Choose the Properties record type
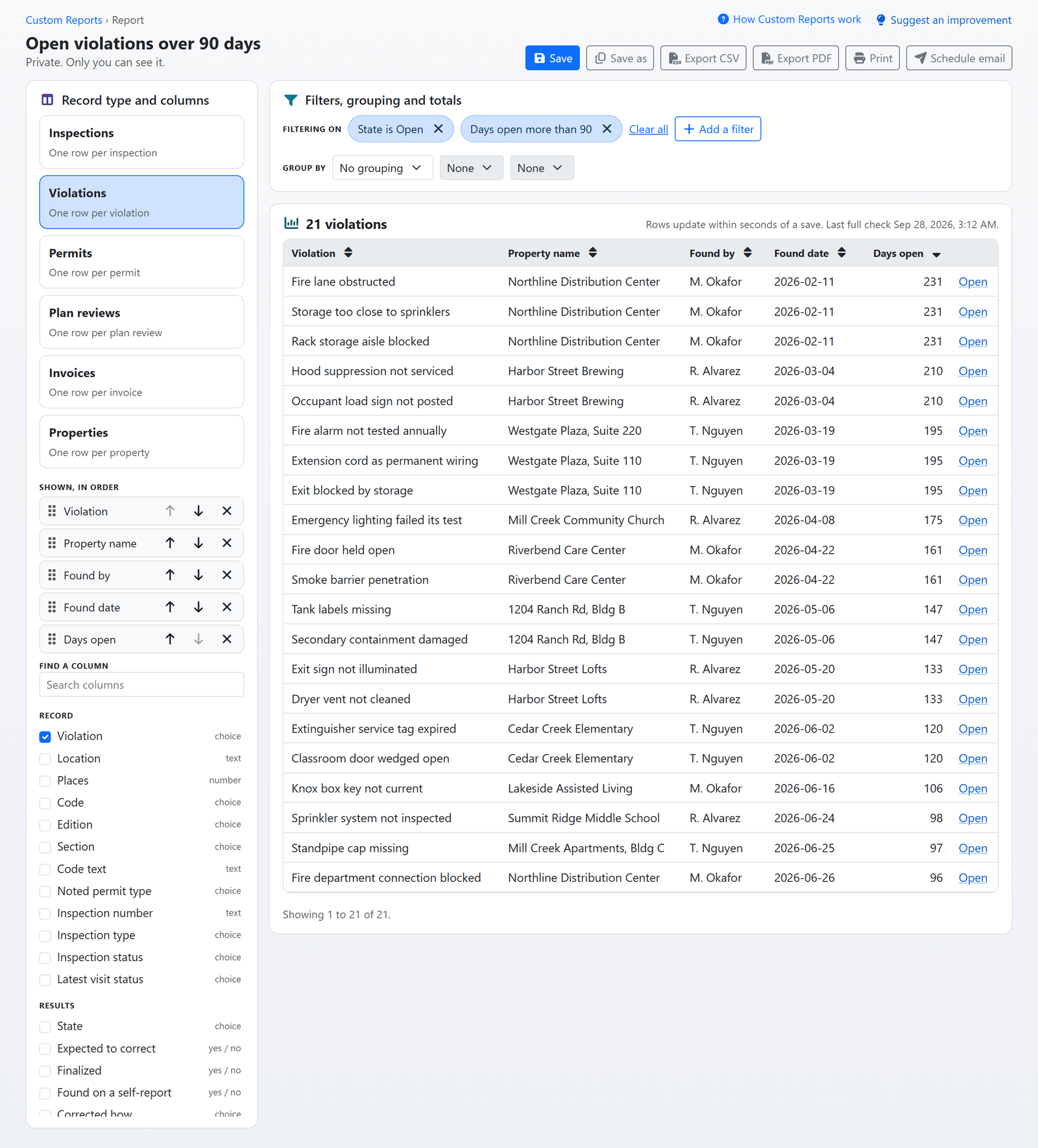Viewport: 1038px width, 1148px height. coord(141,442)
